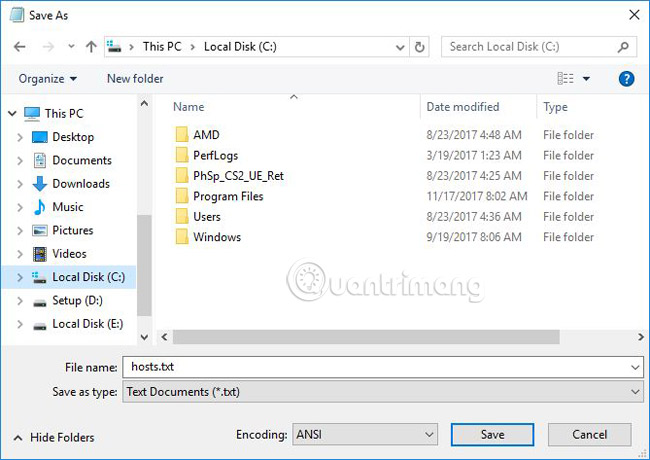
Task: Expand the Pictures tree node
Action: pos(19,230)
